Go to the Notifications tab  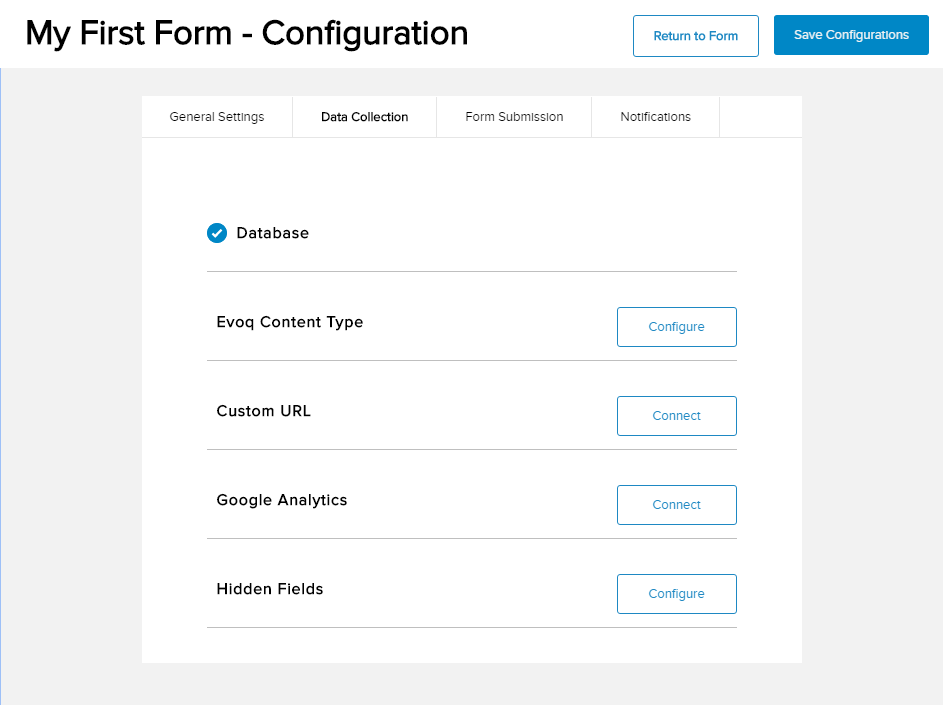pyautogui.click(x=655, y=117)
